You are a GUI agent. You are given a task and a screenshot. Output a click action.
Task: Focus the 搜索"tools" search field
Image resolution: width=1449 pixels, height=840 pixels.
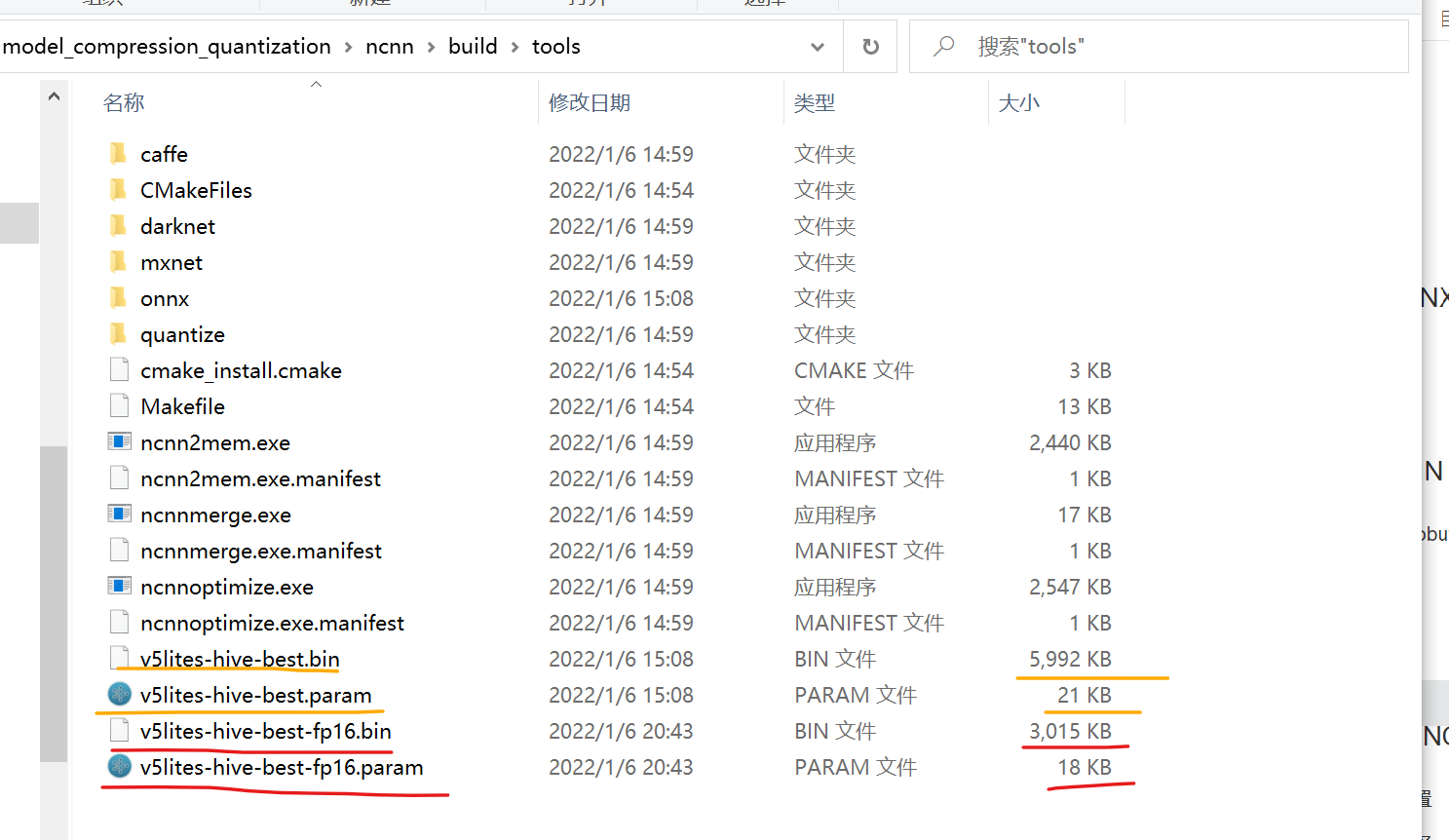click(1159, 46)
